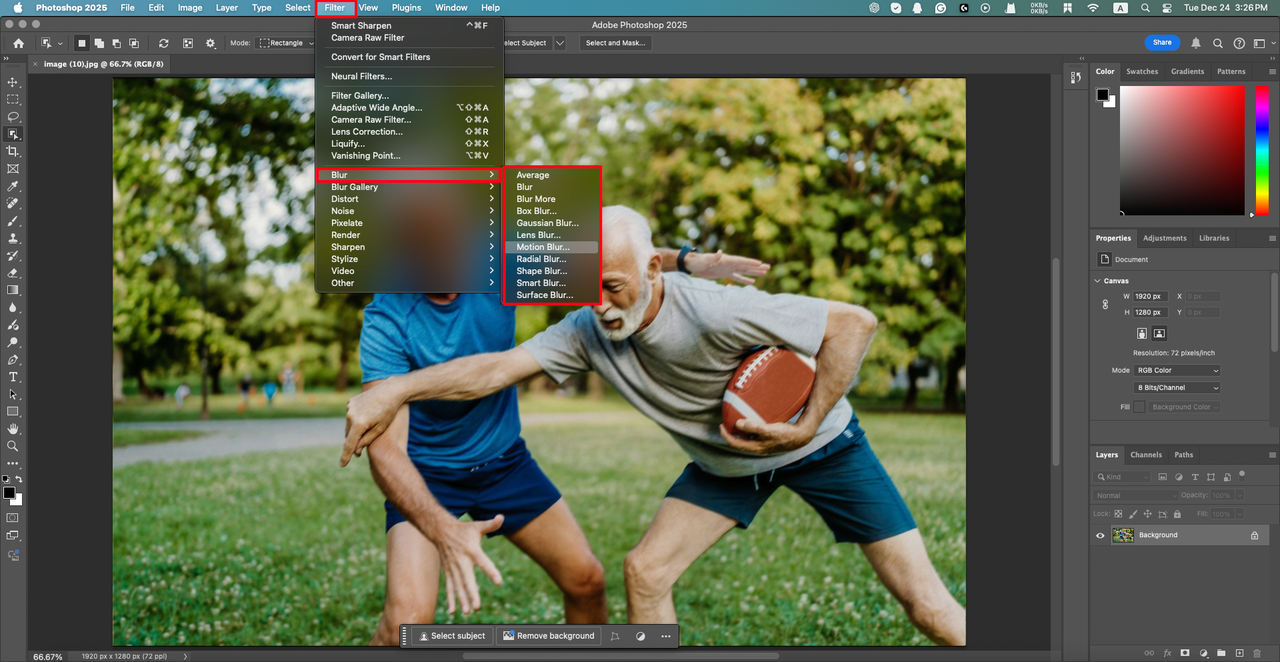The width and height of the screenshot is (1280, 662).
Task: Select the Zoom tool
Action: 13,446
